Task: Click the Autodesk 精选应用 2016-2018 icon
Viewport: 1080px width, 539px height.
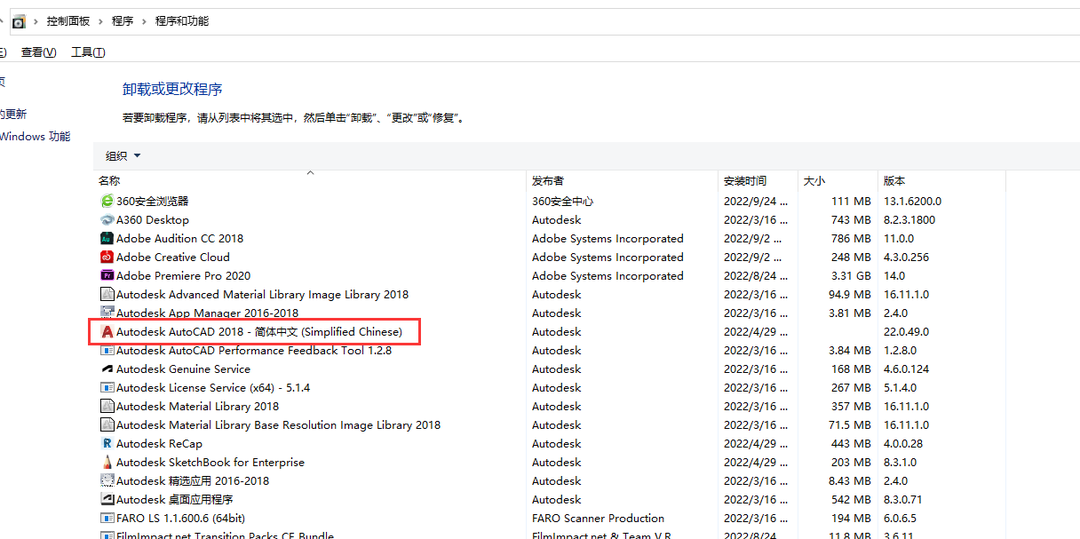Action: tap(107, 480)
